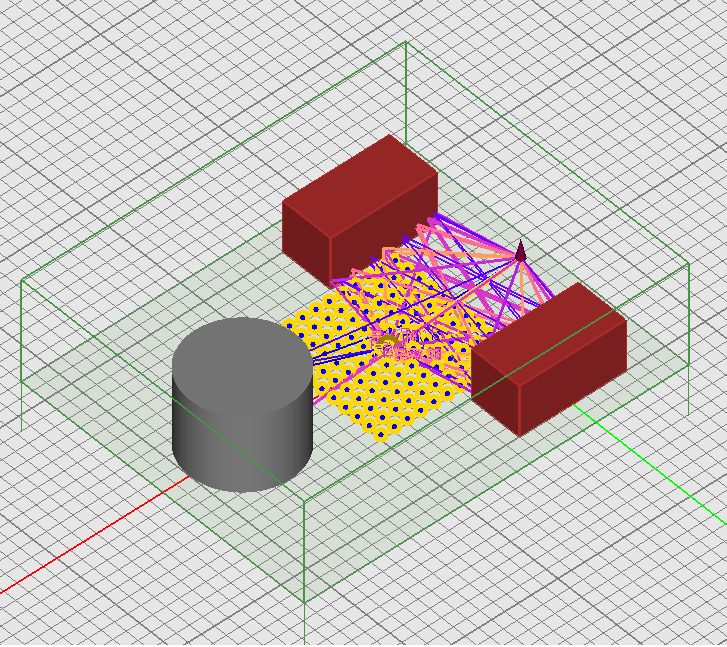Click the dark red cone source marker
This screenshot has width=727, height=647.
click(x=521, y=250)
